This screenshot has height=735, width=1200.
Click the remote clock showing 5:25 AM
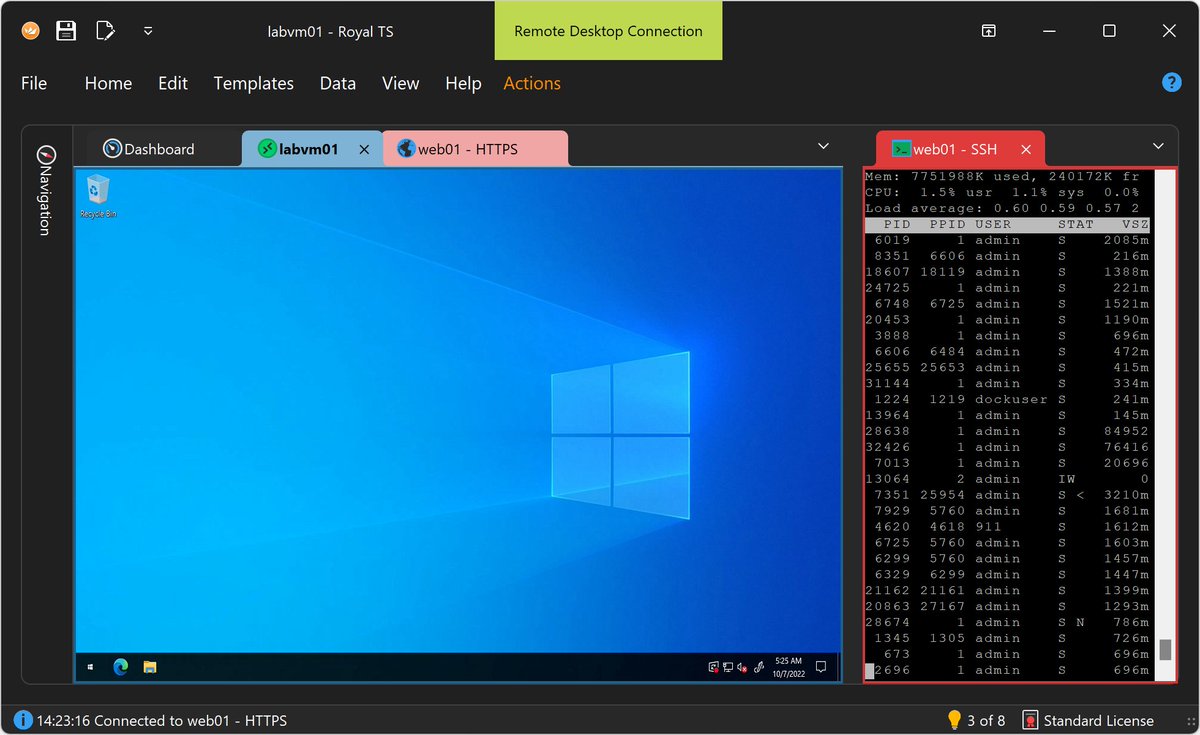pyautogui.click(x=789, y=667)
